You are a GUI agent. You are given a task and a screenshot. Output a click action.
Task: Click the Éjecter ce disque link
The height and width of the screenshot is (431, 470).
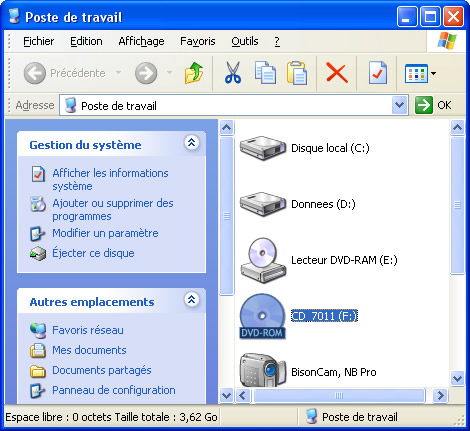point(93,253)
